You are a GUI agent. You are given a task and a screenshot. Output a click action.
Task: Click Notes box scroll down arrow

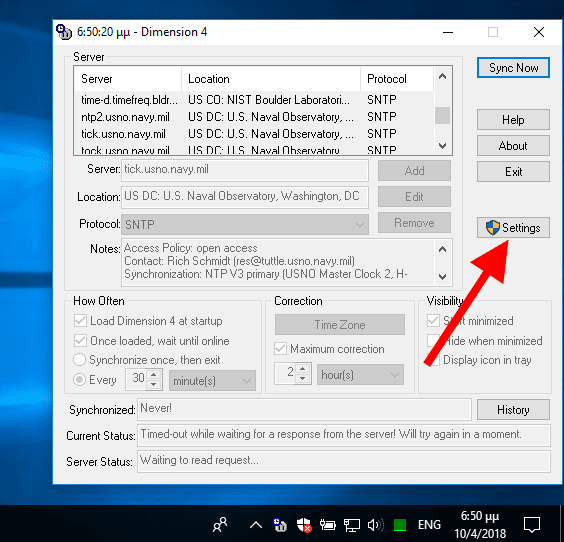[x=442, y=277]
